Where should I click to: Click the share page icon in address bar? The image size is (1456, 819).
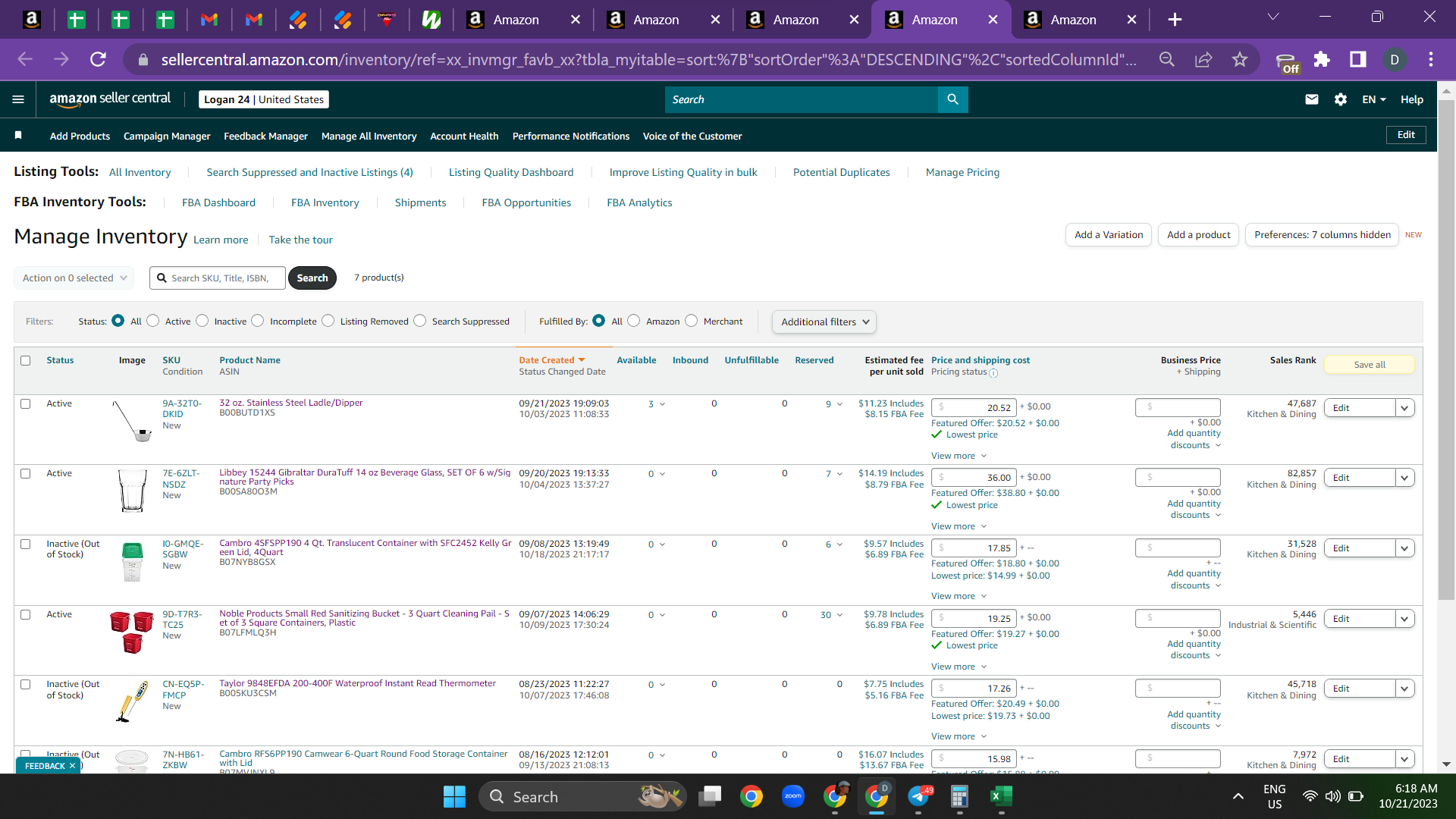1203,59
